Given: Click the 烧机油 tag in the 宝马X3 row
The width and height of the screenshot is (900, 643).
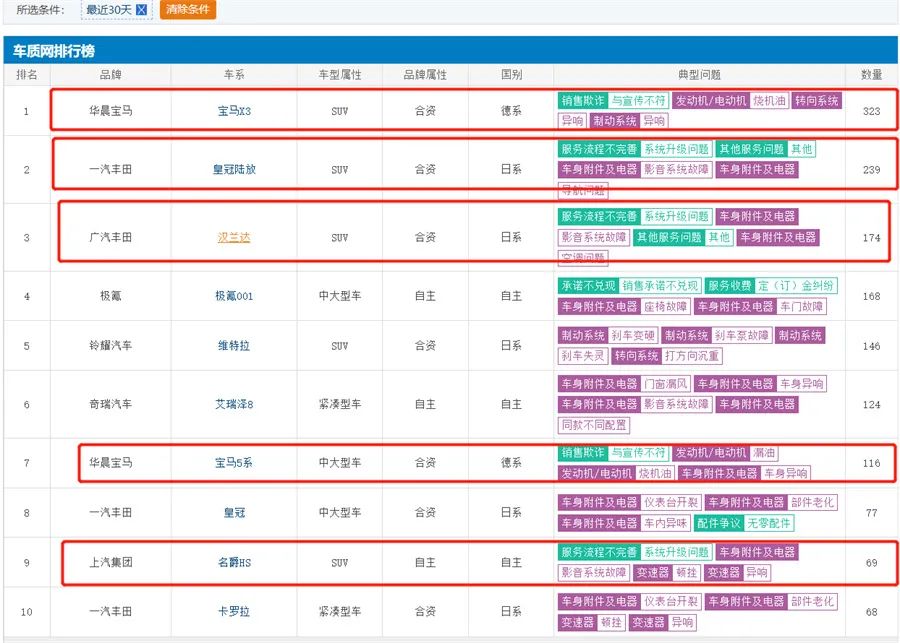Looking at the screenshot, I should point(769,101).
